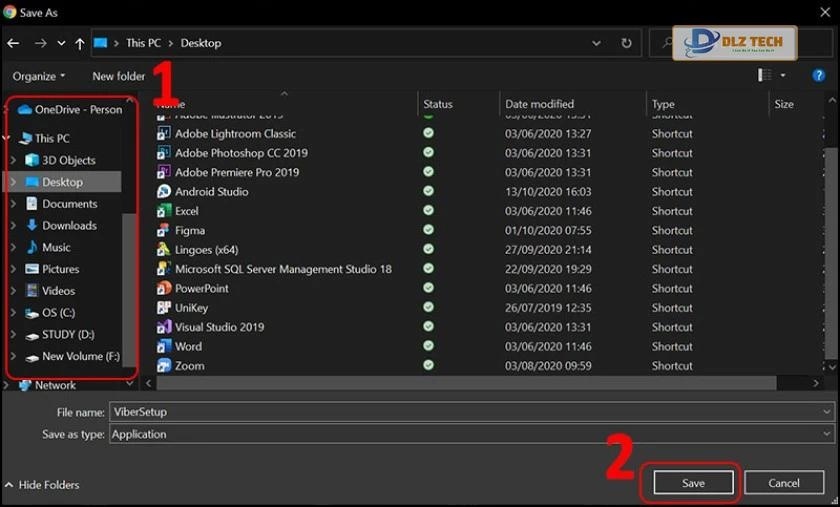Click the Cancel button
Image resolution: width=840 pixels, height=507 pixels.
[x=784, y=483]
